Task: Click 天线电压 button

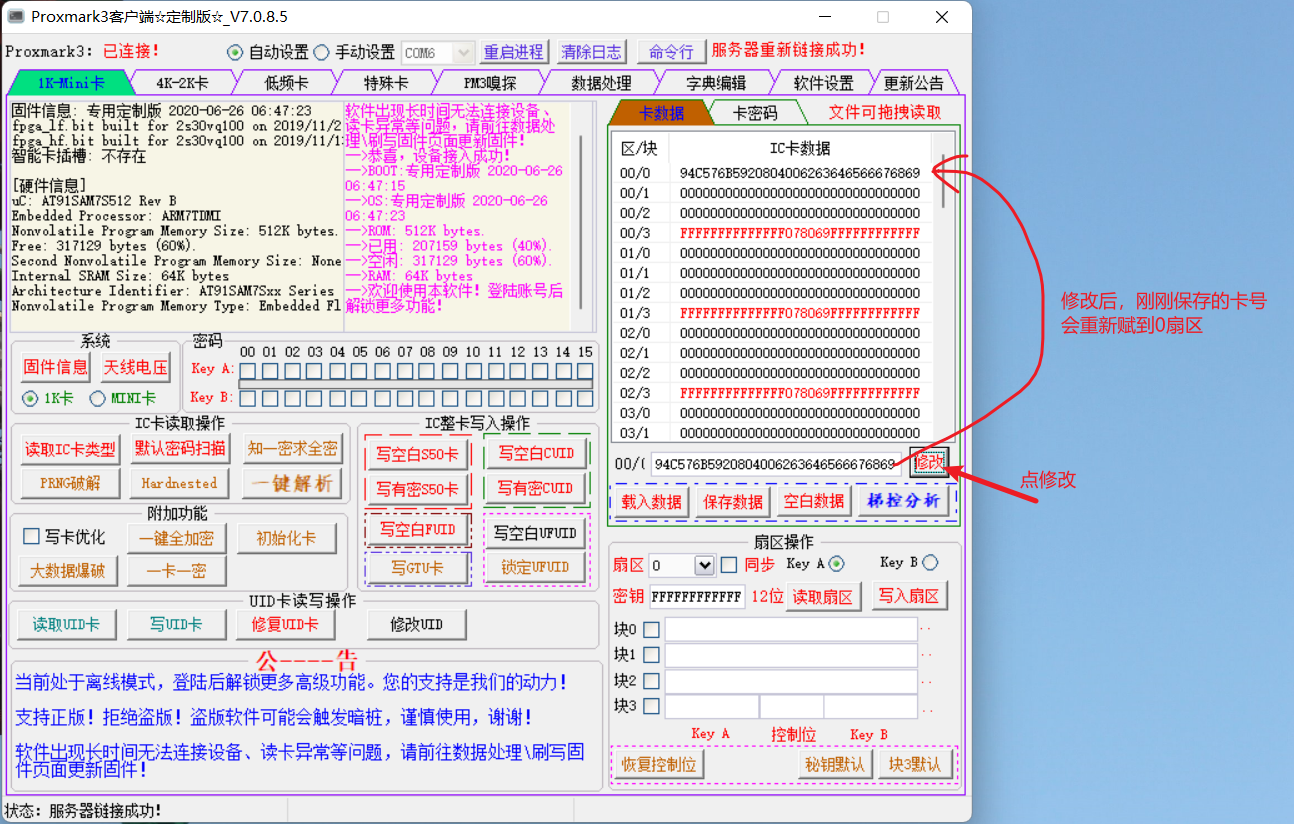Action: point(136,367)
